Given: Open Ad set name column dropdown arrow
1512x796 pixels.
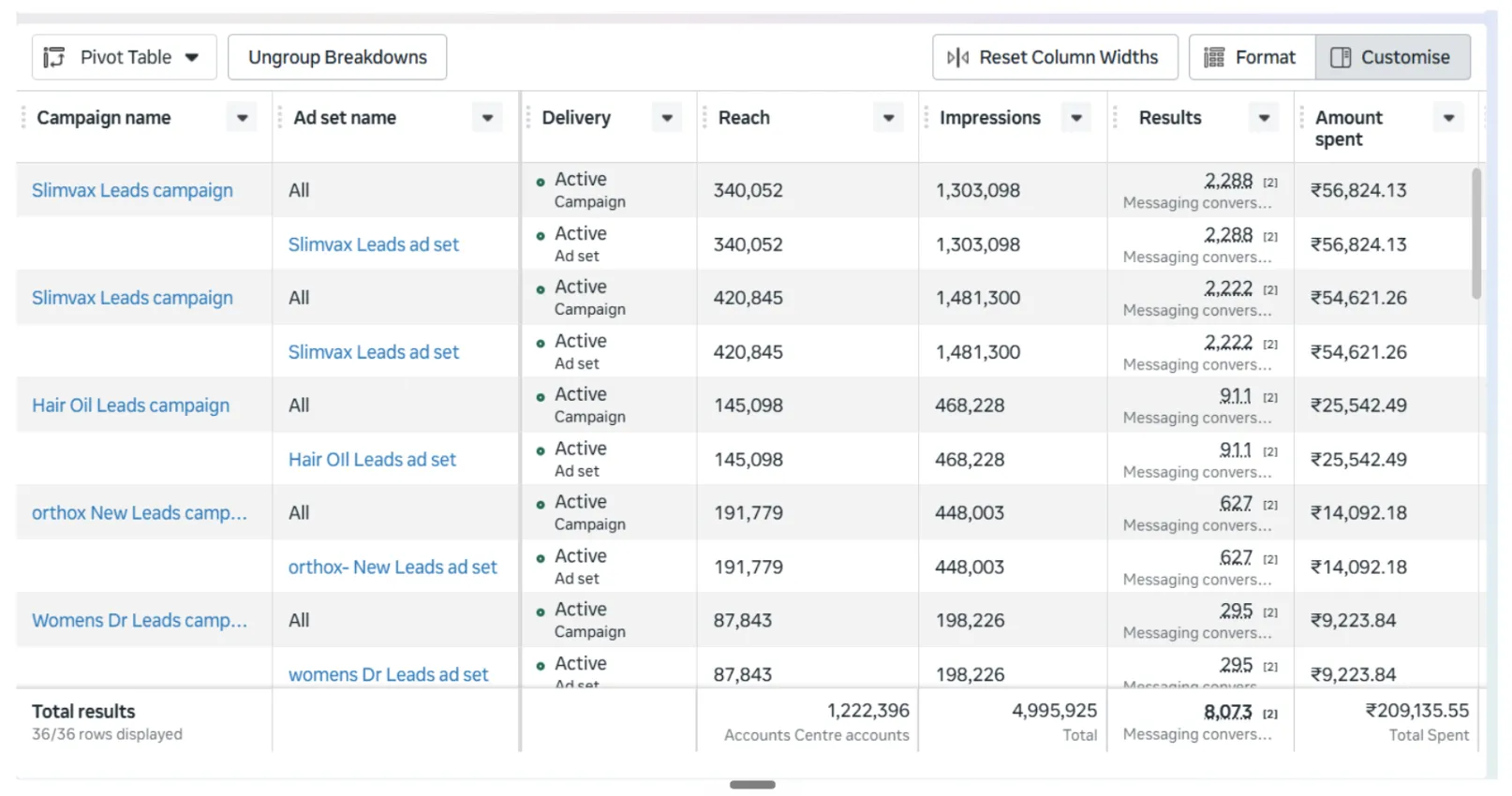Looking at the screenshot, I should 487,118.
